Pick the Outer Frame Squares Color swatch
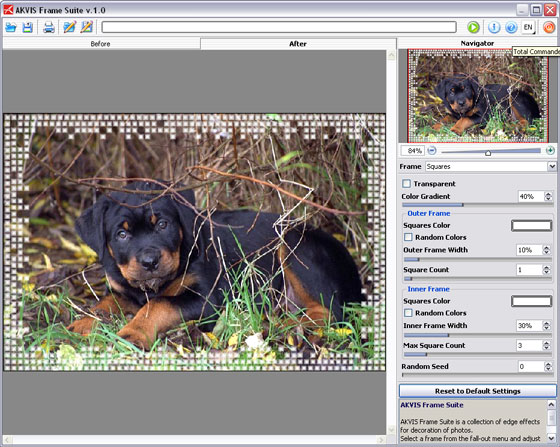The width and height of the screenshot is (560, 447). (x=531, y=226)
